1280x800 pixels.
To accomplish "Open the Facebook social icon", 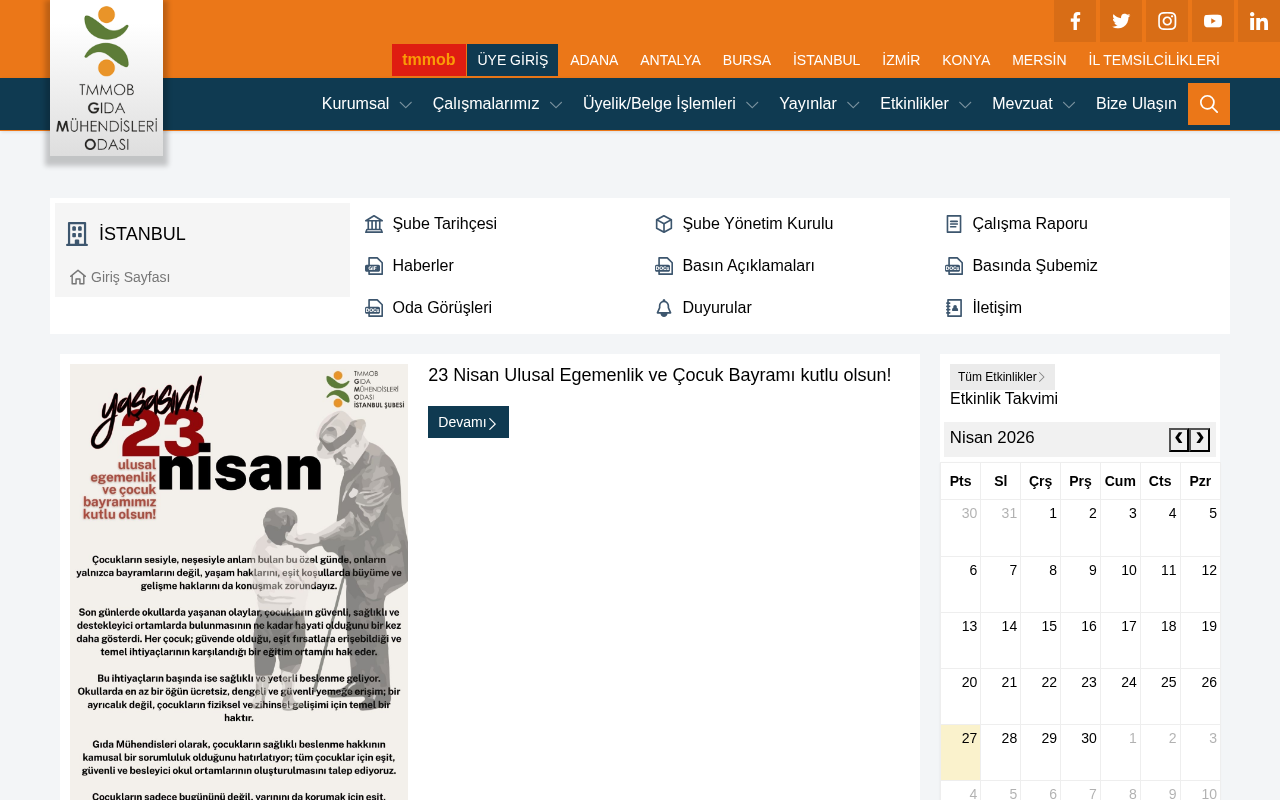I will (x=1076, y=21).
